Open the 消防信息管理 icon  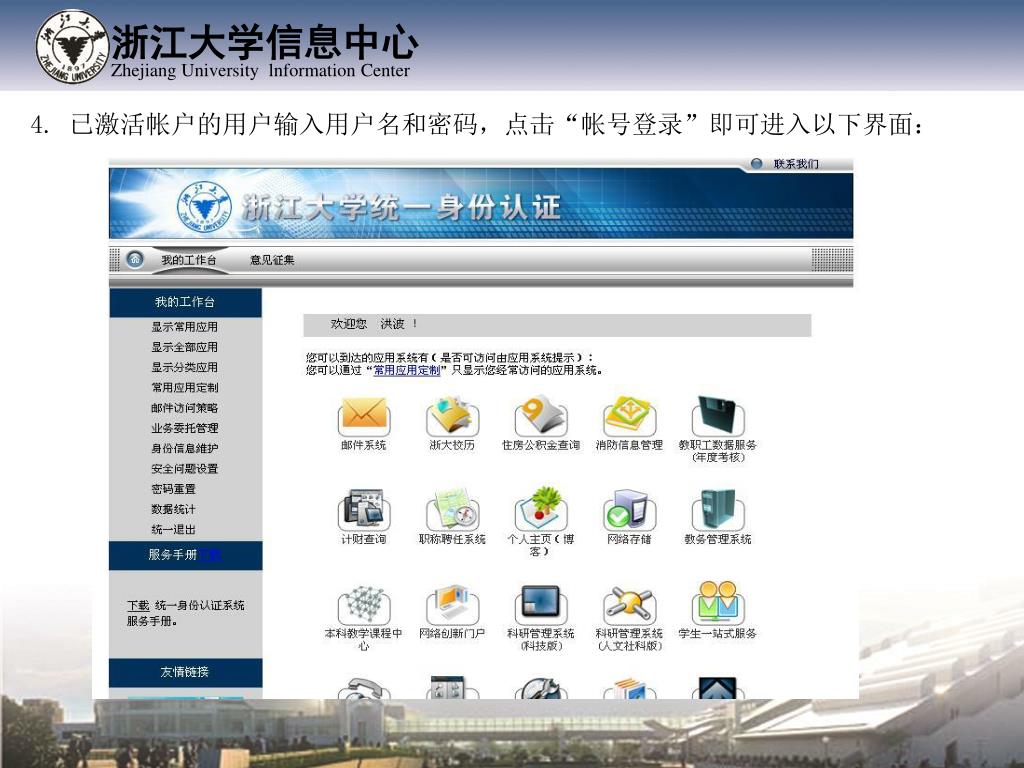(629, 417)
